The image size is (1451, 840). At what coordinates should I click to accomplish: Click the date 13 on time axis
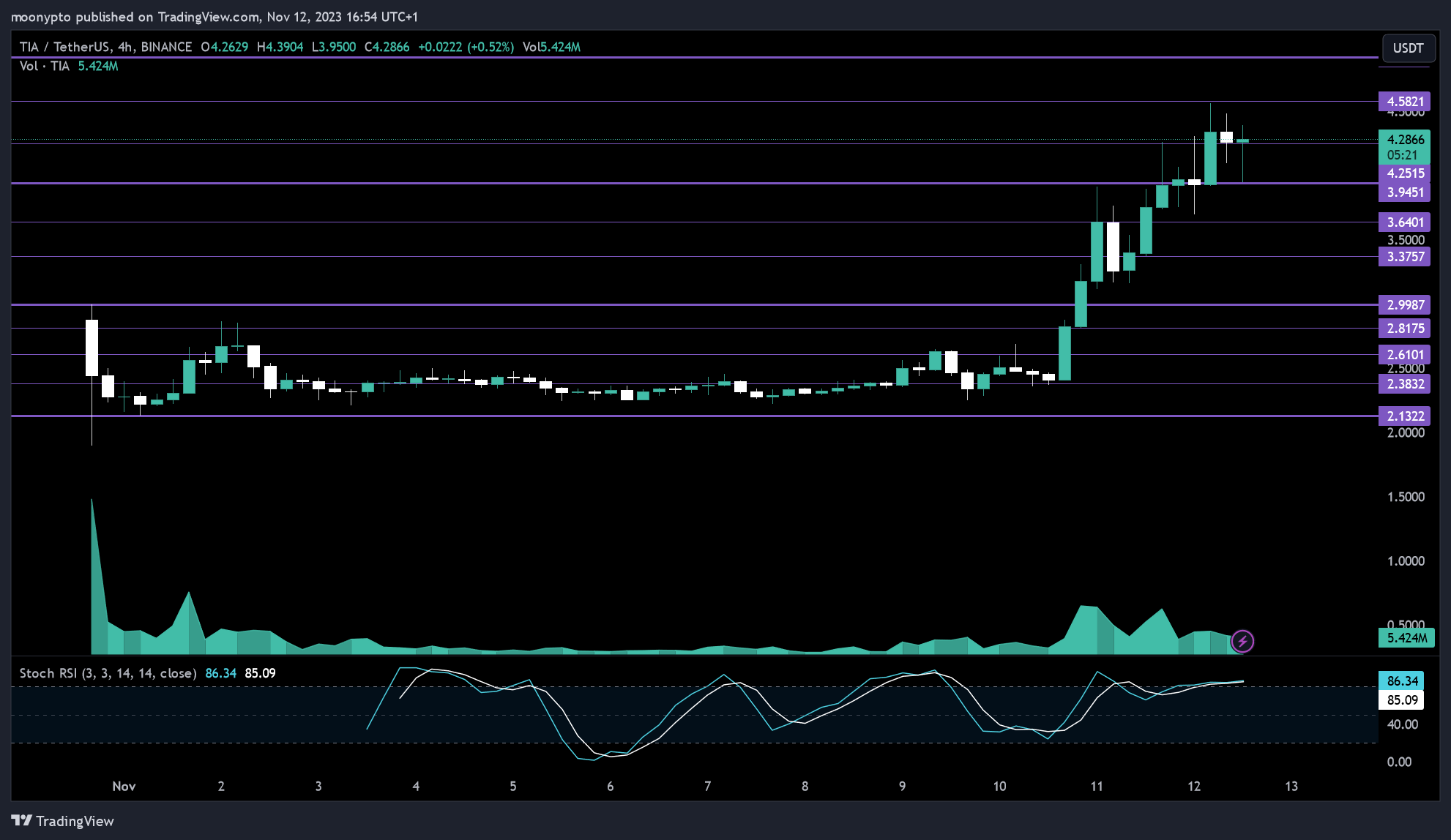[x=1291, y=787]
